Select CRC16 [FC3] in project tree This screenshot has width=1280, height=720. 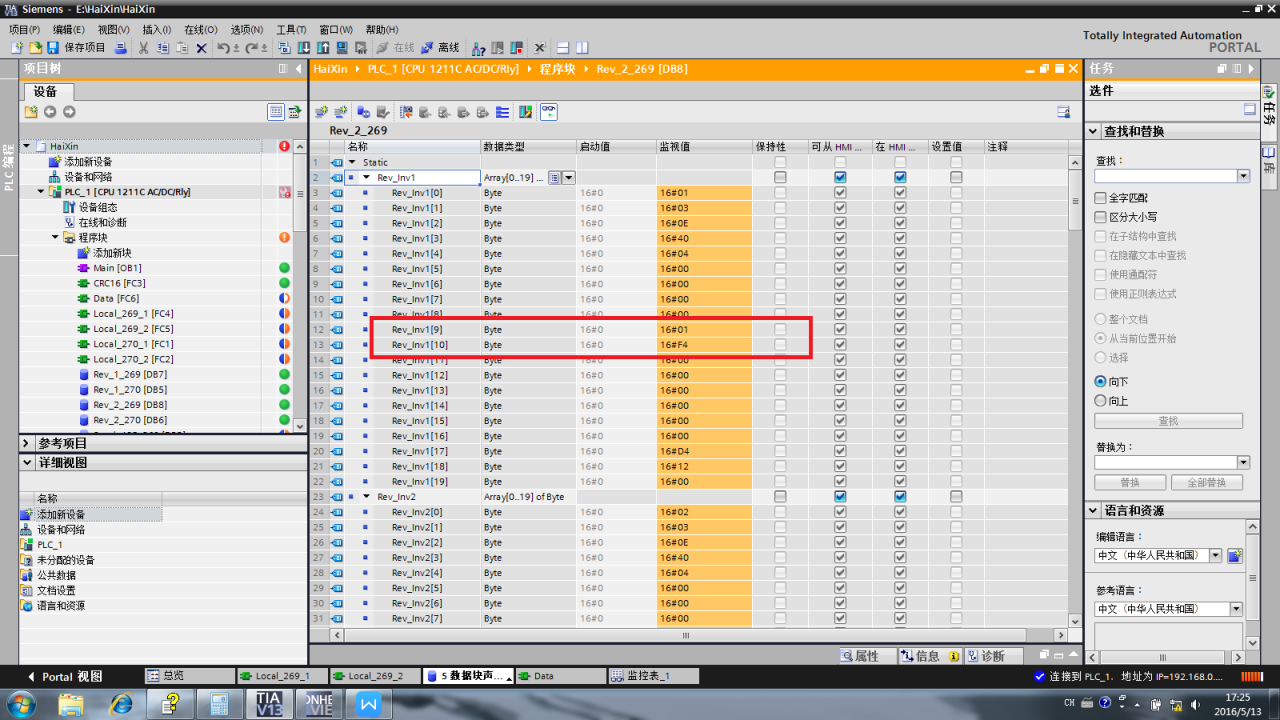coord(119,283)
